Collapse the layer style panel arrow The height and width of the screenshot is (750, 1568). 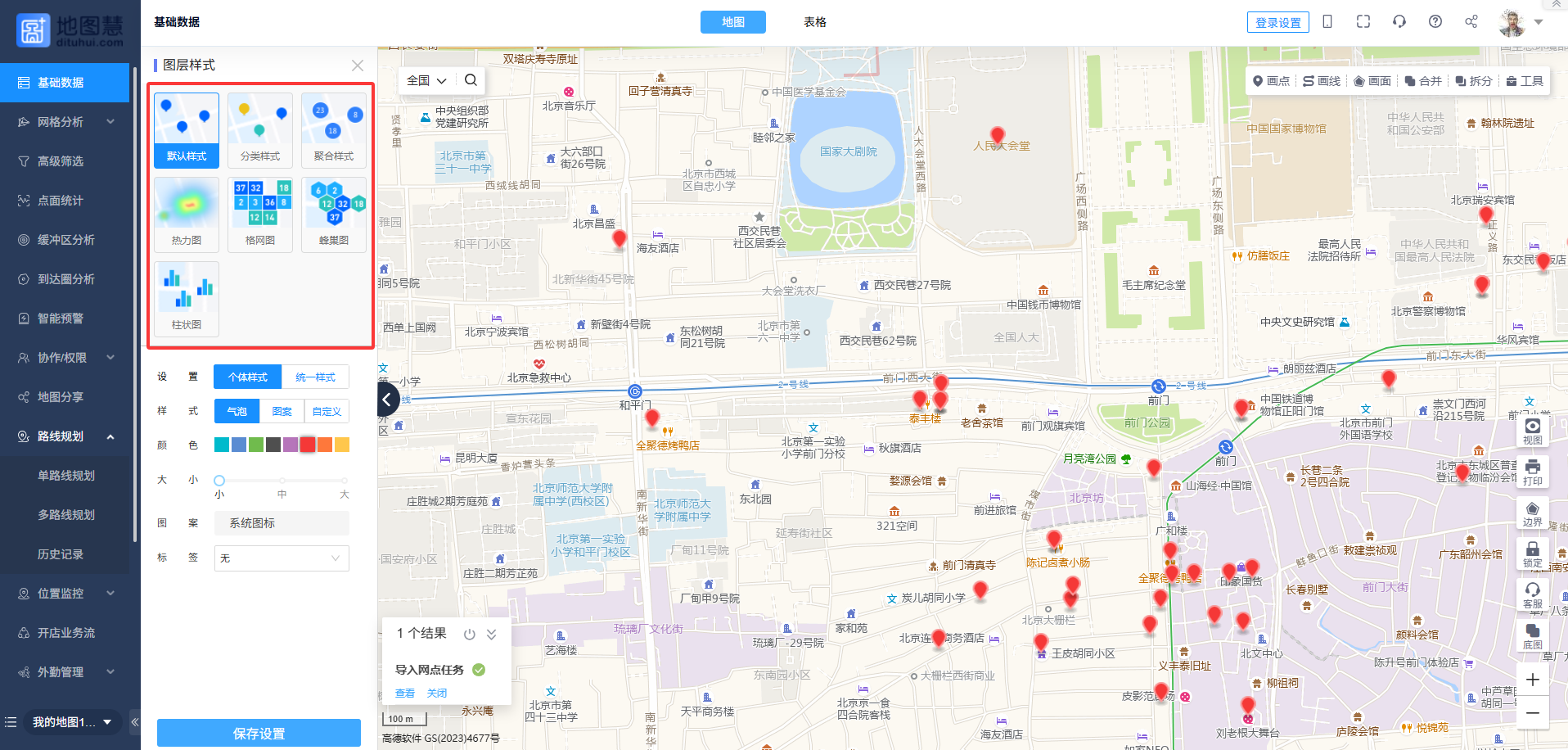pyautogui.click(x=389, y=400)
